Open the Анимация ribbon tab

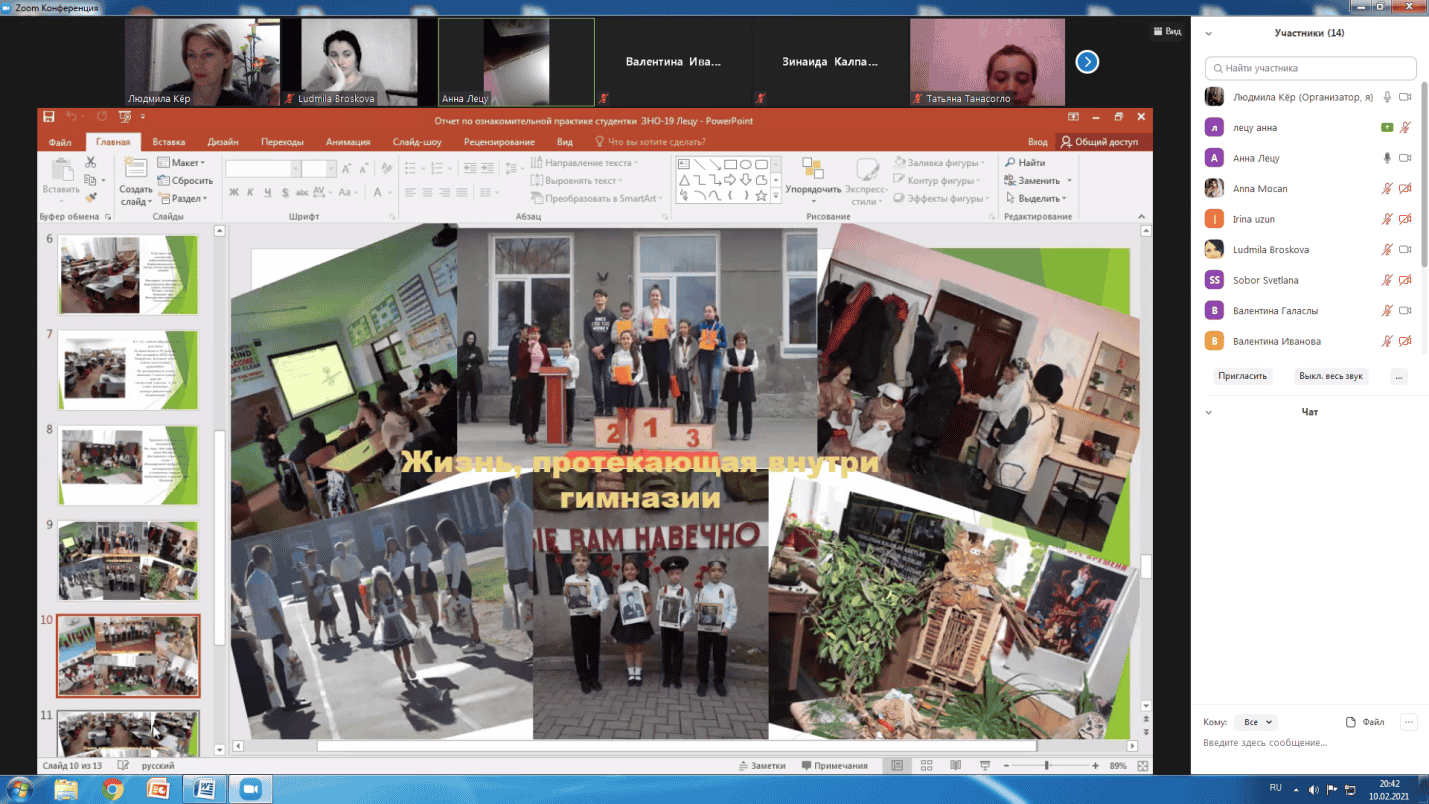coord(348,142)
